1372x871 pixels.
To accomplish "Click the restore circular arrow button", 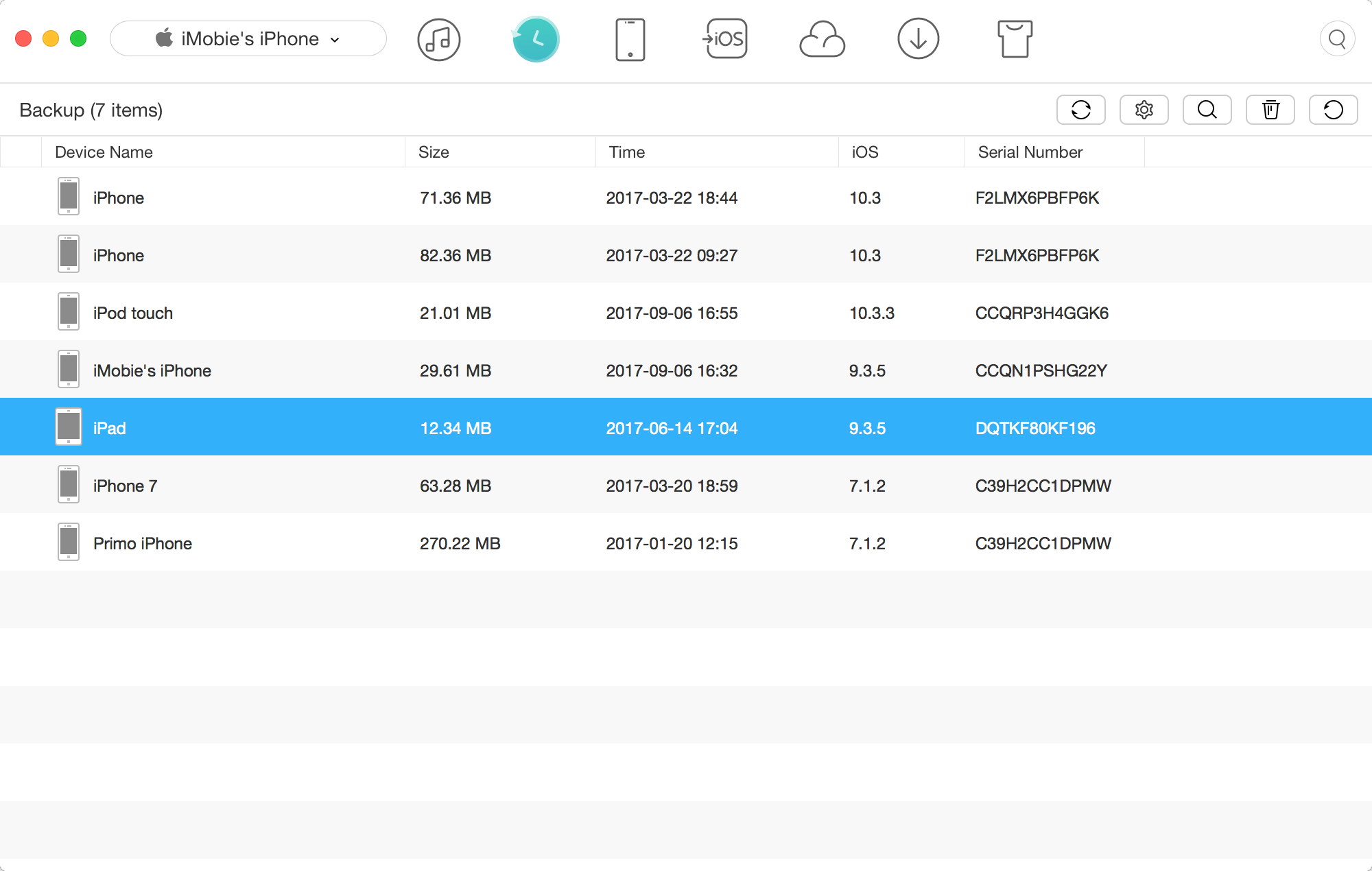I will click(1334, 110).
